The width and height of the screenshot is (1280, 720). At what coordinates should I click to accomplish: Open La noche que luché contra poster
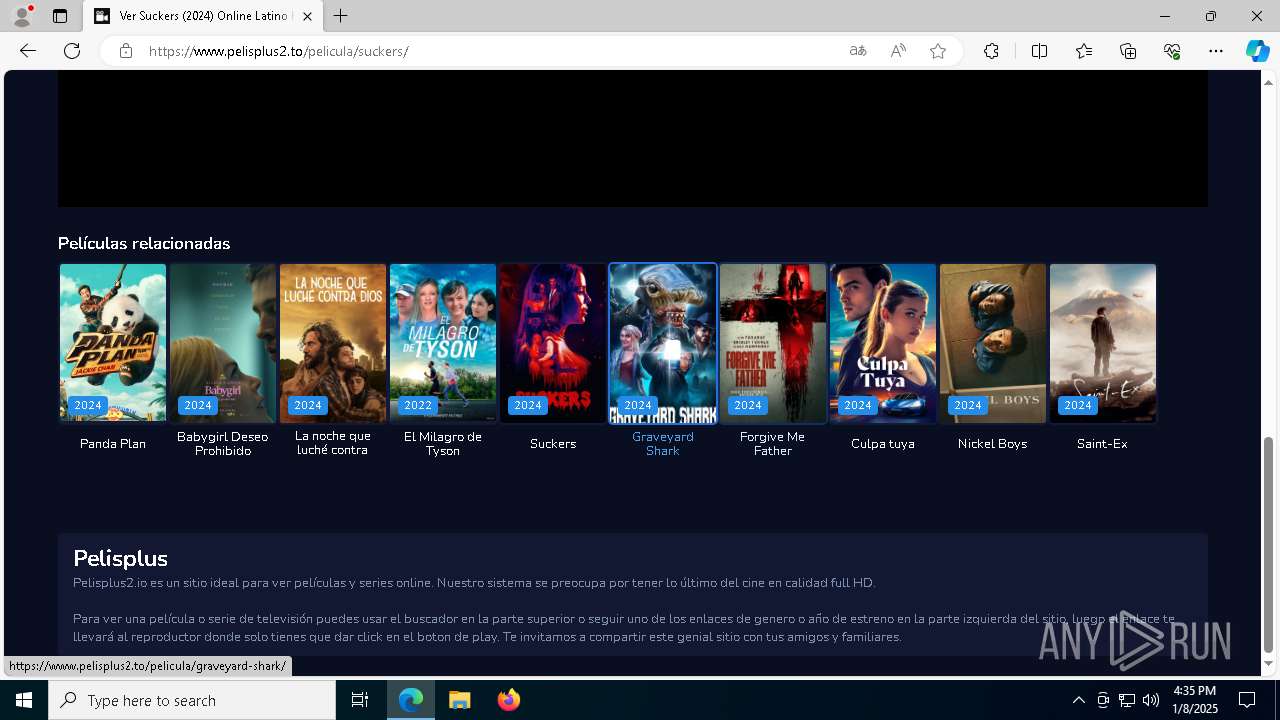pyautogui.click(x=333, y=343)
